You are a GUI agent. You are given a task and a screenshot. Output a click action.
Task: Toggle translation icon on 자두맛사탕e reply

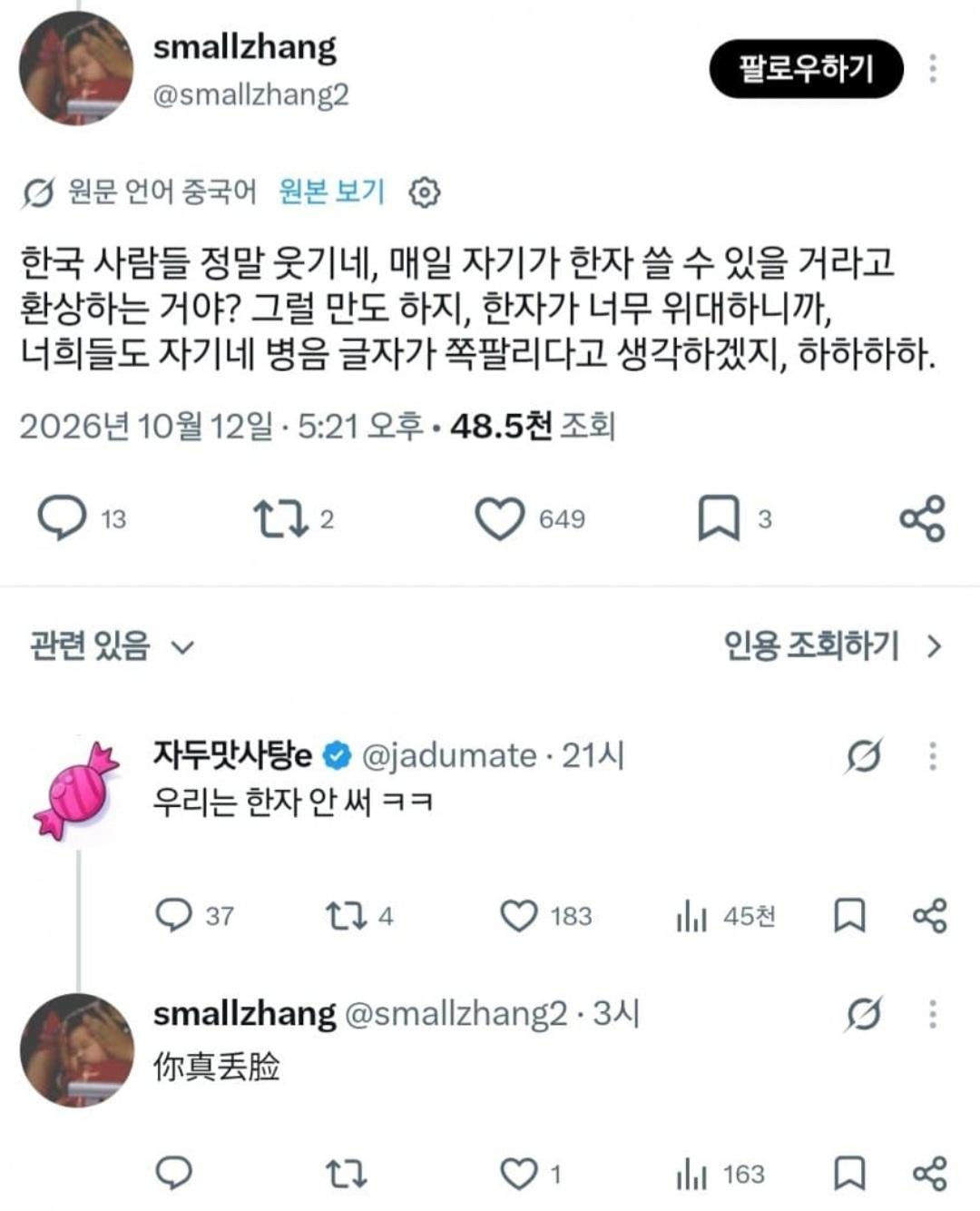pos(863,755)
